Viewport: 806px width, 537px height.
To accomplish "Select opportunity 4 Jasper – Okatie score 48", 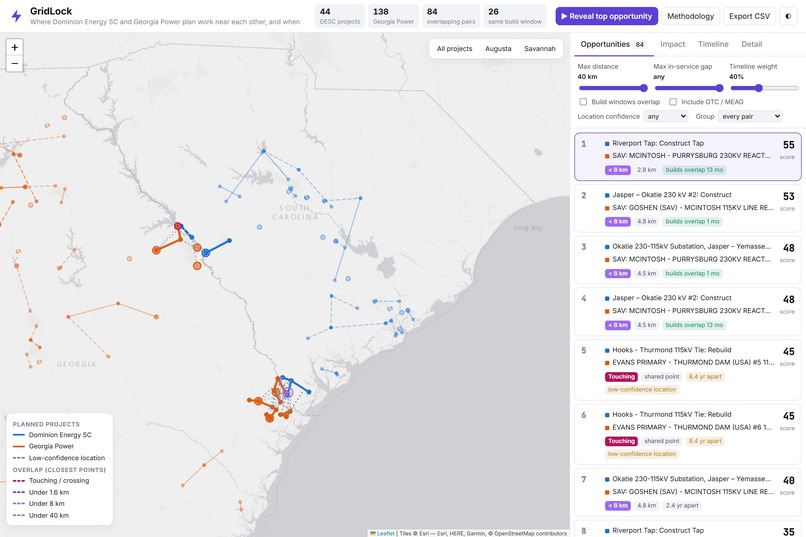I will 688,311.
